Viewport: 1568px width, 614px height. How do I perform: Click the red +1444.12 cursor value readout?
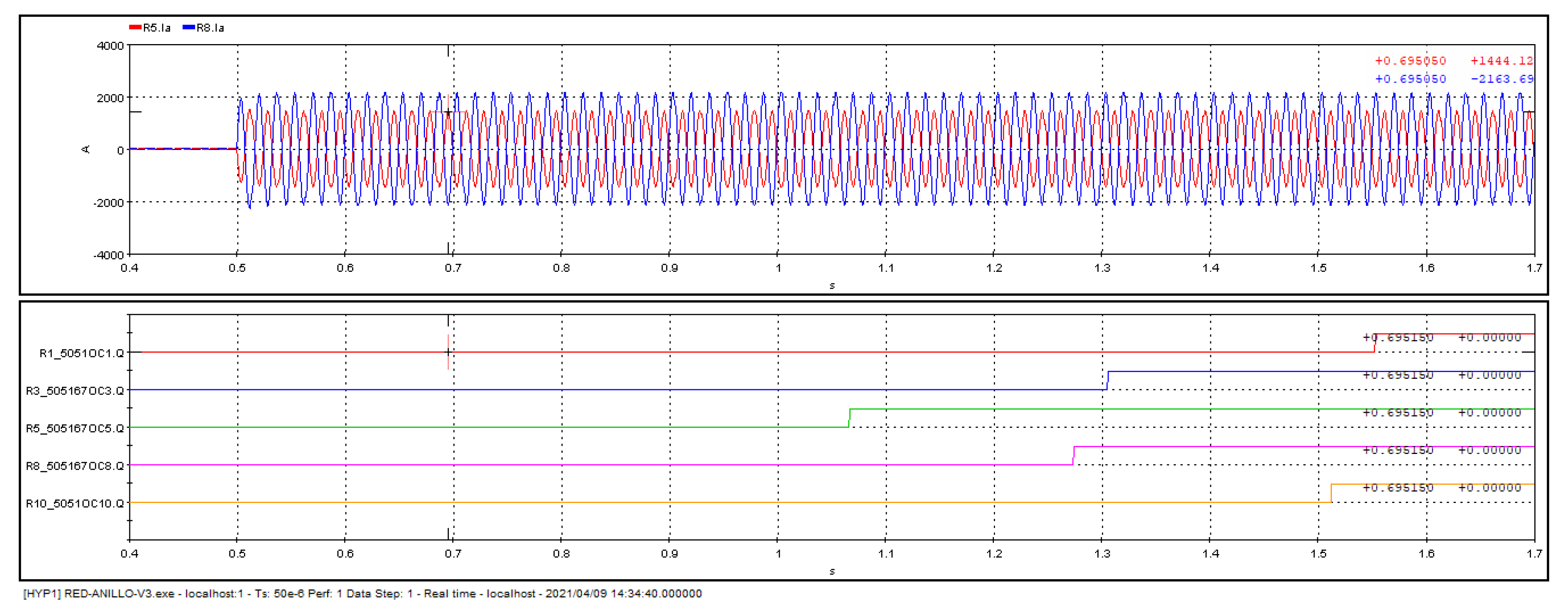click(x=1501, y=61)
